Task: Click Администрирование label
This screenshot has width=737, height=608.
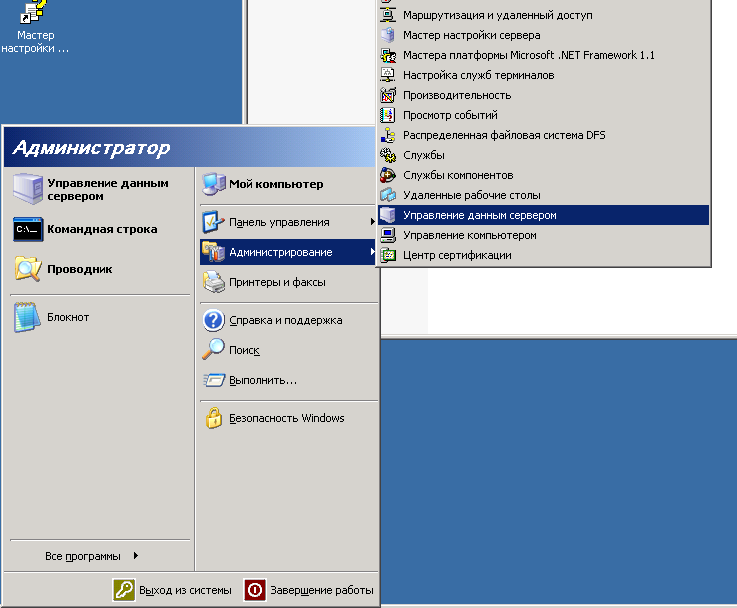Action: pos(281,252)
